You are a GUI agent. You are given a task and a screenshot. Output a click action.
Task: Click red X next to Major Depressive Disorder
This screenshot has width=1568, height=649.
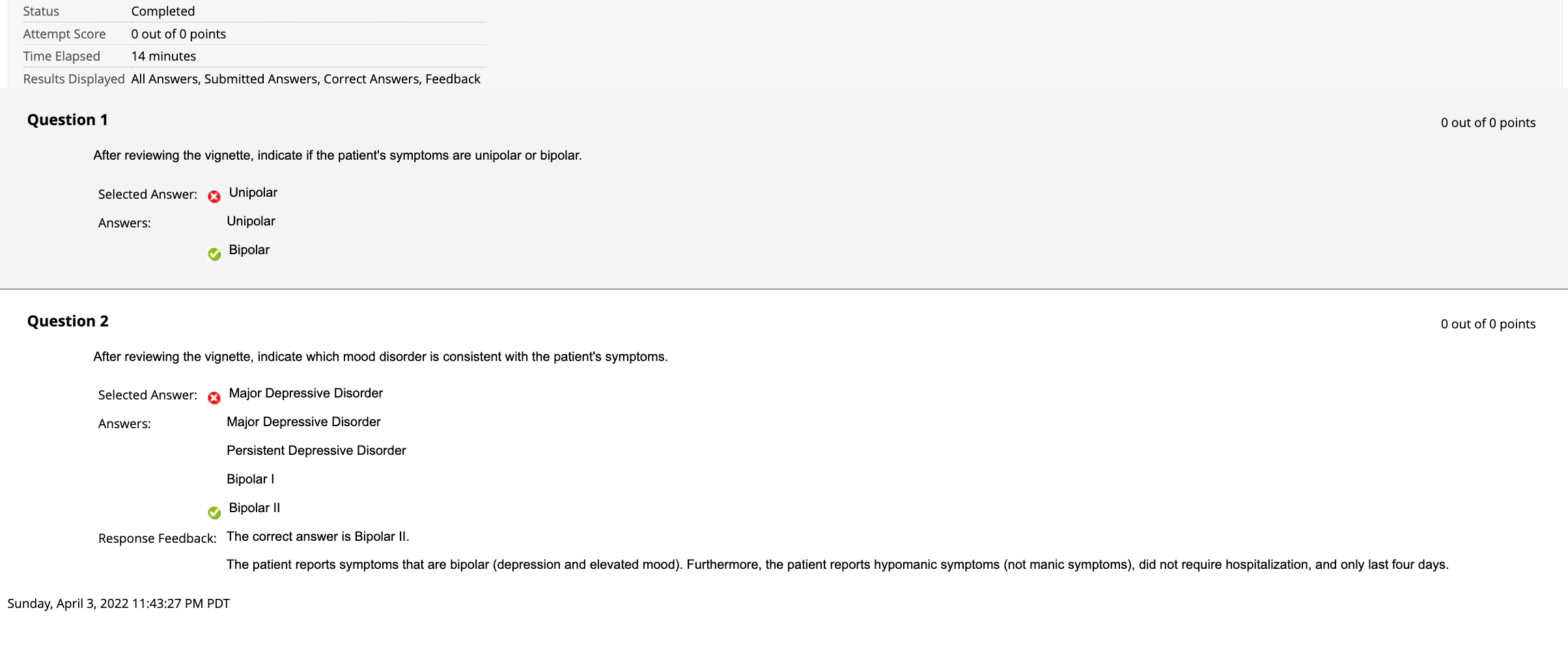point(214,397)
